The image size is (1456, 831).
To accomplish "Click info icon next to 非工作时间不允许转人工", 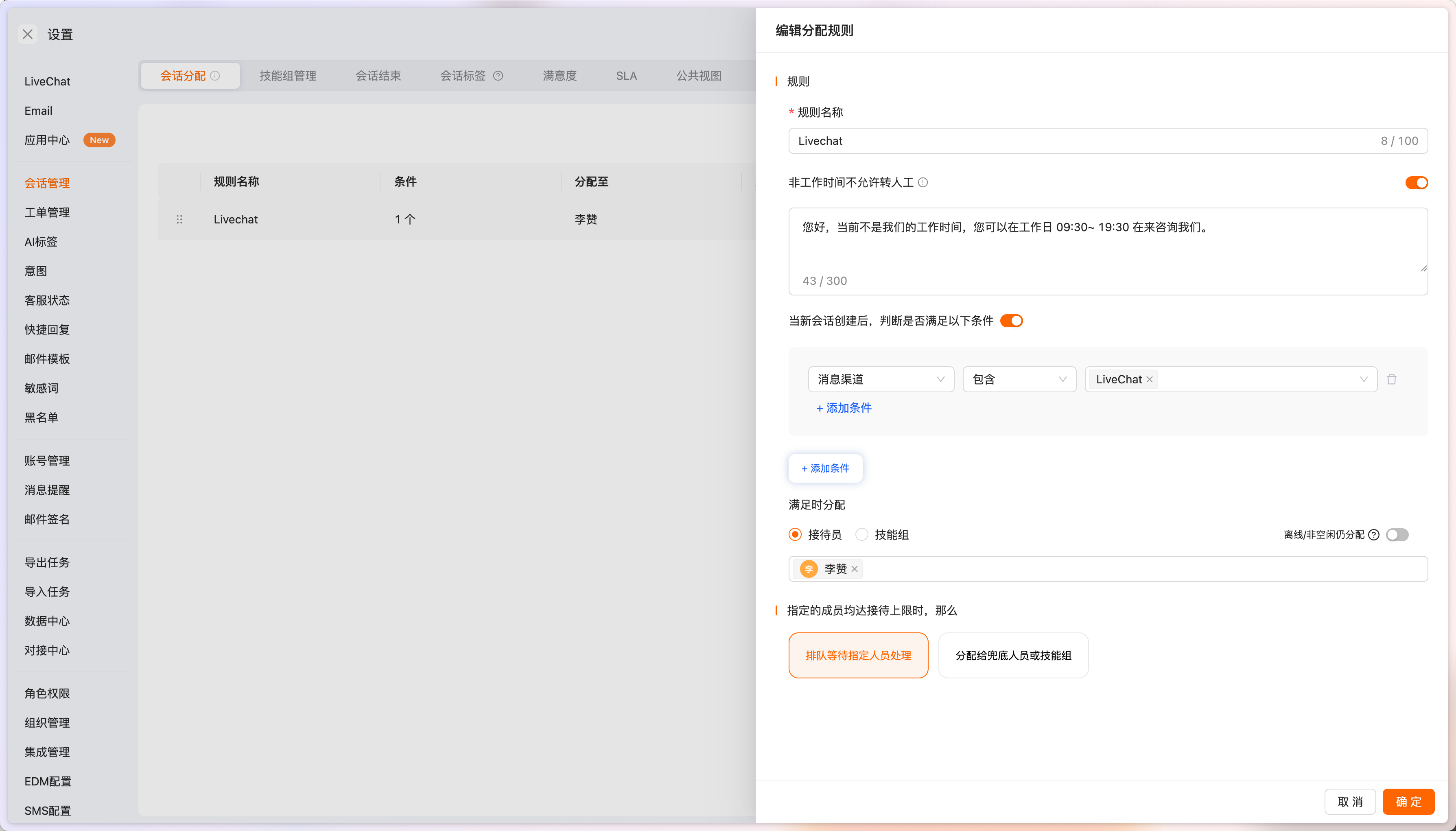I will click(923, 182).
